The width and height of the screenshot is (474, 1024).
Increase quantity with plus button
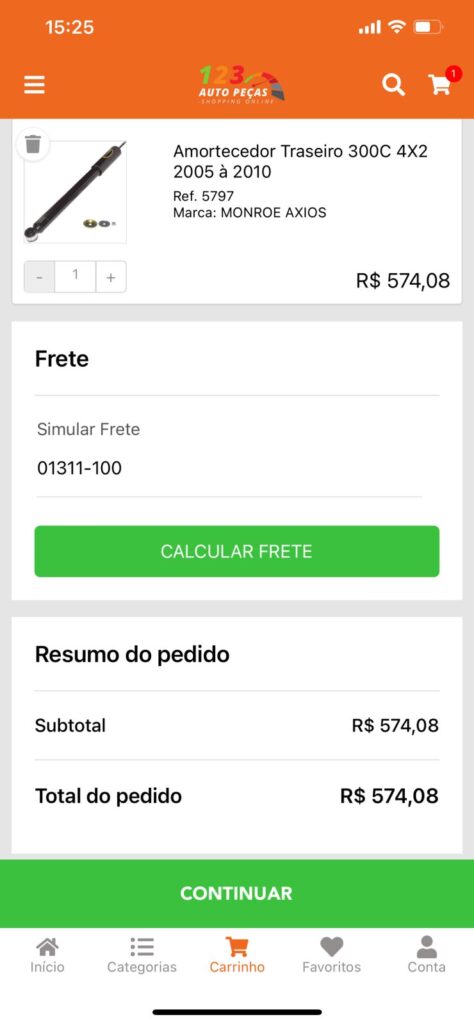[111, 277]
